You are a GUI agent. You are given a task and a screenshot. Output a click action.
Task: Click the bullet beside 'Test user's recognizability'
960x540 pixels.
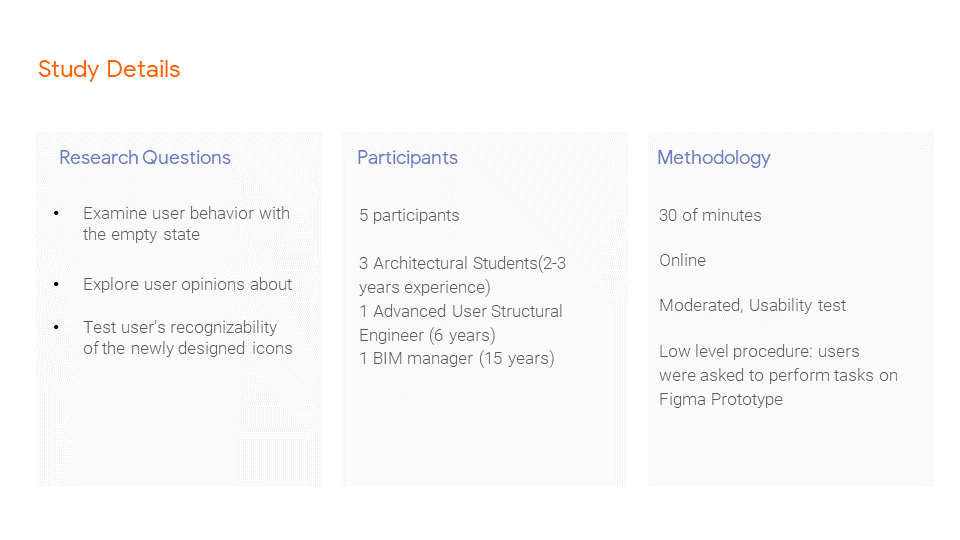(x=57, y=328)
